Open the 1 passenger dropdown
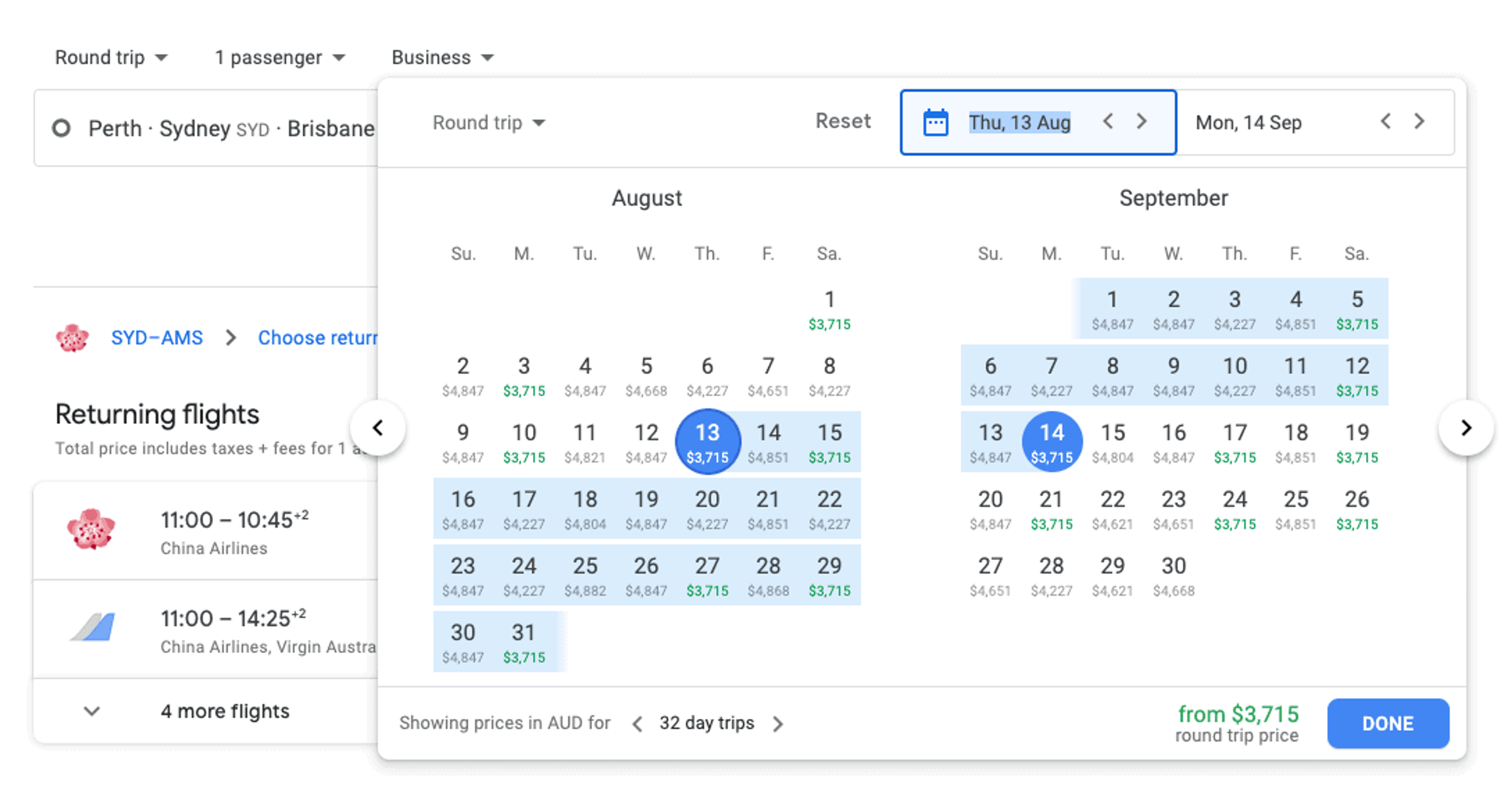Viewport: 1512px width, 787px height. 280,57
